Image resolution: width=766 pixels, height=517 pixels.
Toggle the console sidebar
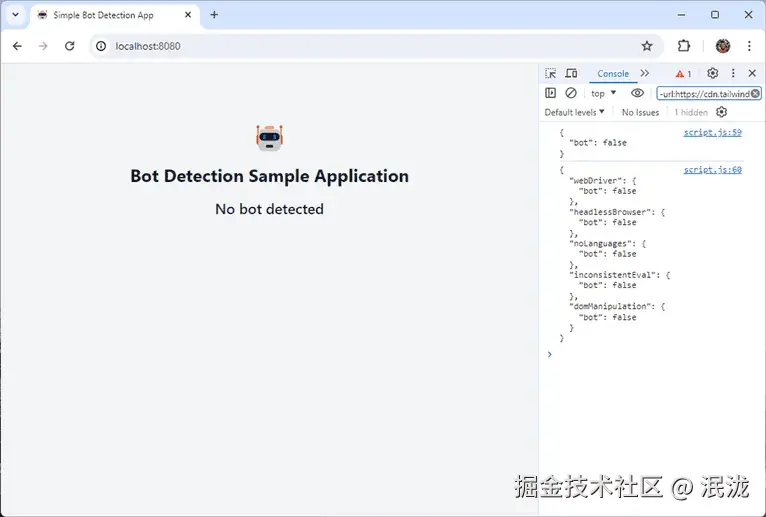(x=551, y=93)
